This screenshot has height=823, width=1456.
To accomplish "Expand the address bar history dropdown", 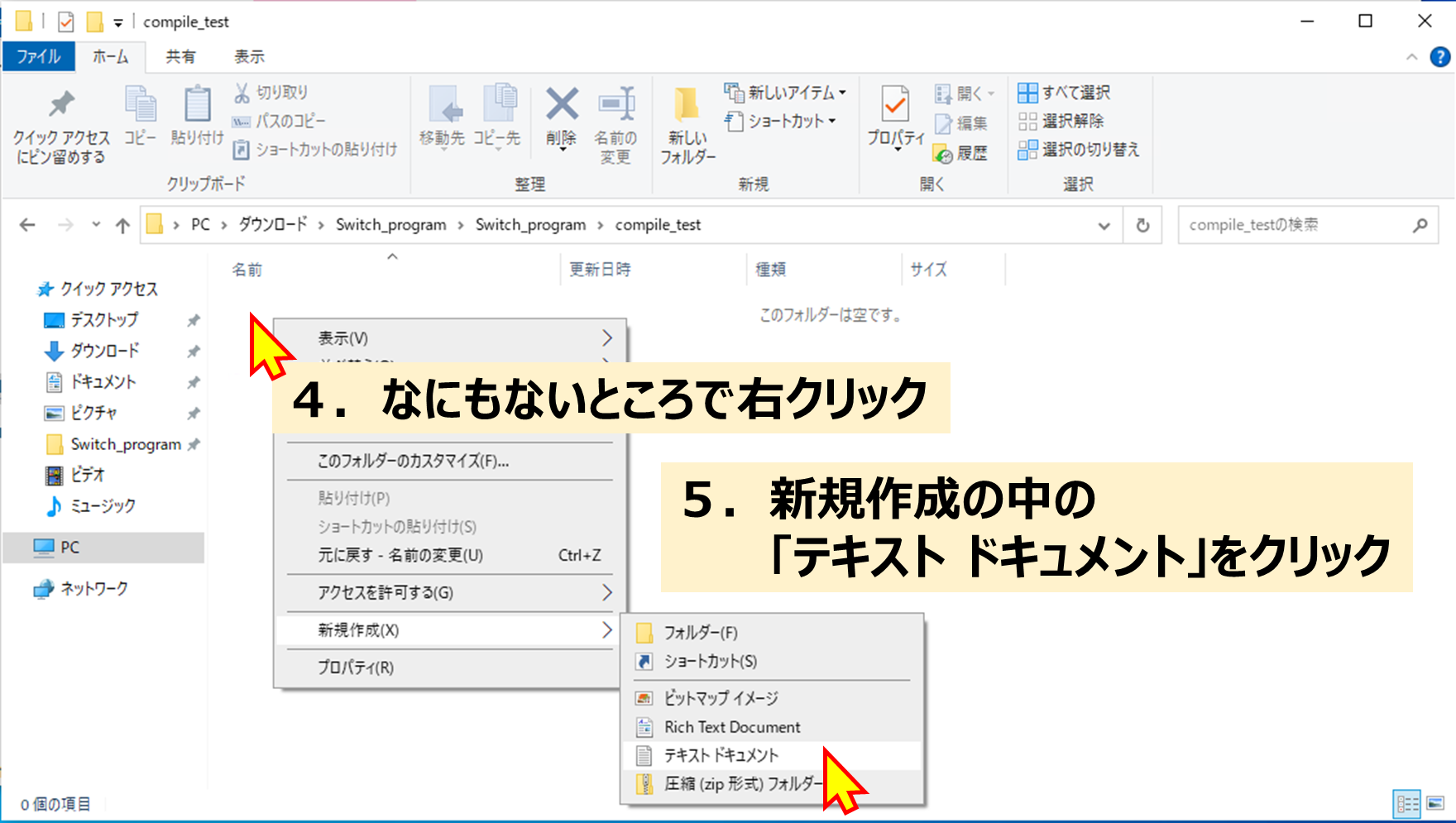I will (x=1104, y=225).
